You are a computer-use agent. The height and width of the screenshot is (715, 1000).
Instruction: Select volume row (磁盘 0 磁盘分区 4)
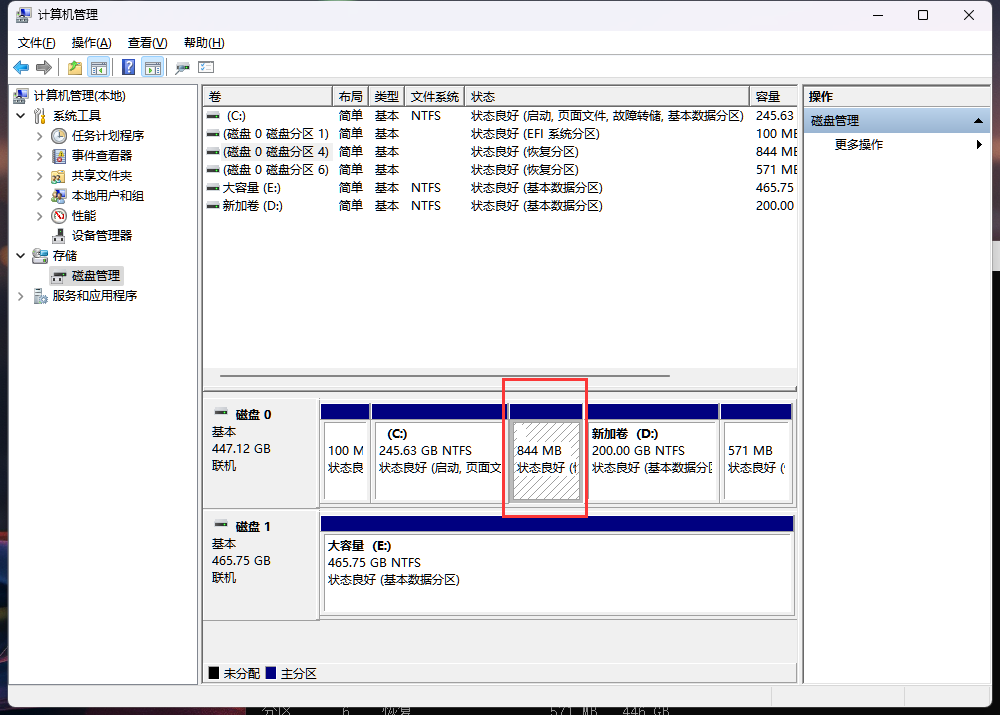click(500, 152)
